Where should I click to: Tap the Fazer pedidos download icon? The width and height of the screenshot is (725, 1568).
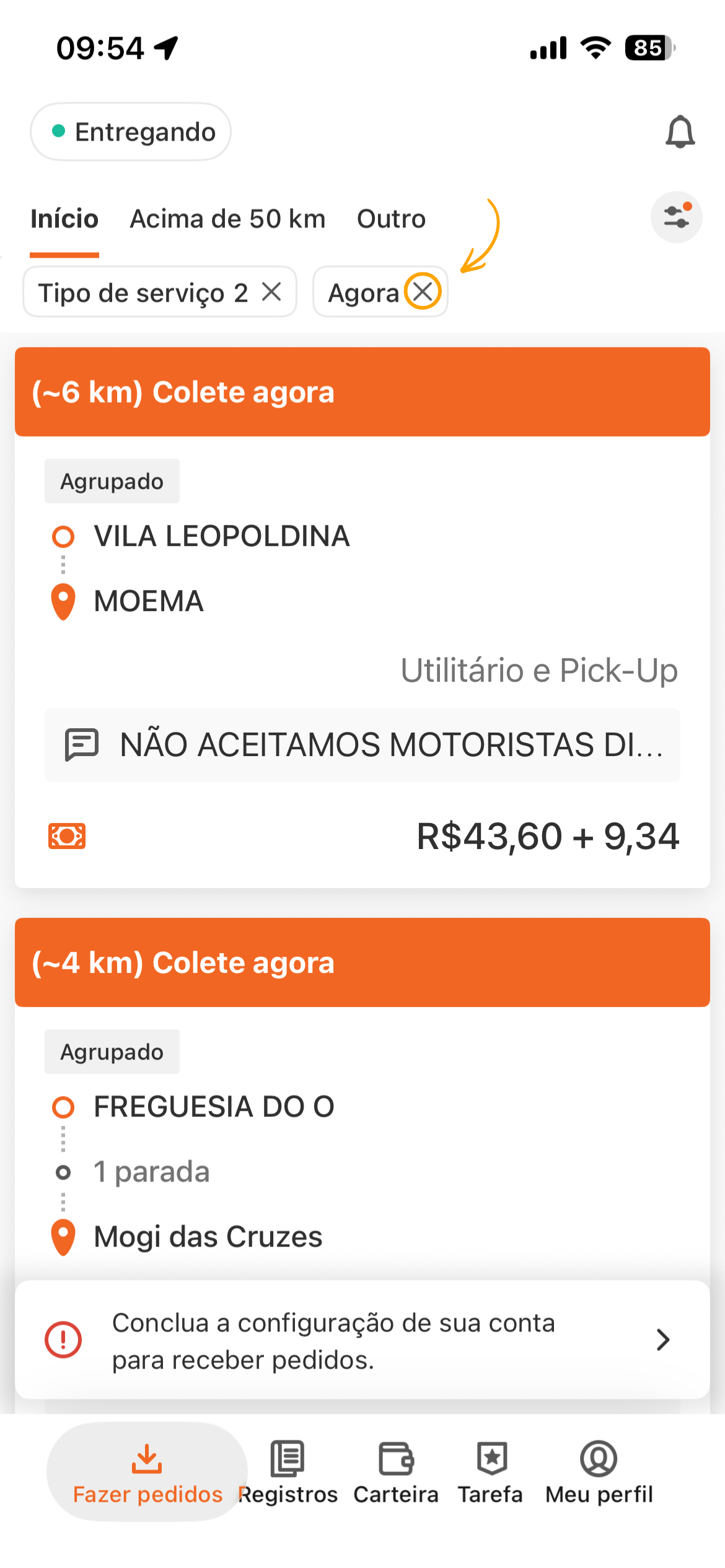(x=147, y=1458)
